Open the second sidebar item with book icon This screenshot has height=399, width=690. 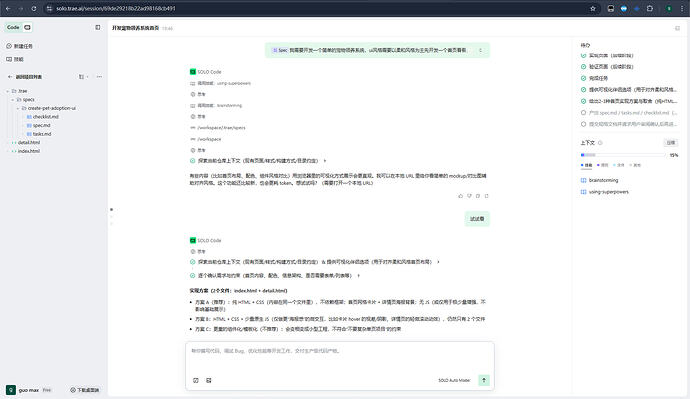tap(15, 59)
